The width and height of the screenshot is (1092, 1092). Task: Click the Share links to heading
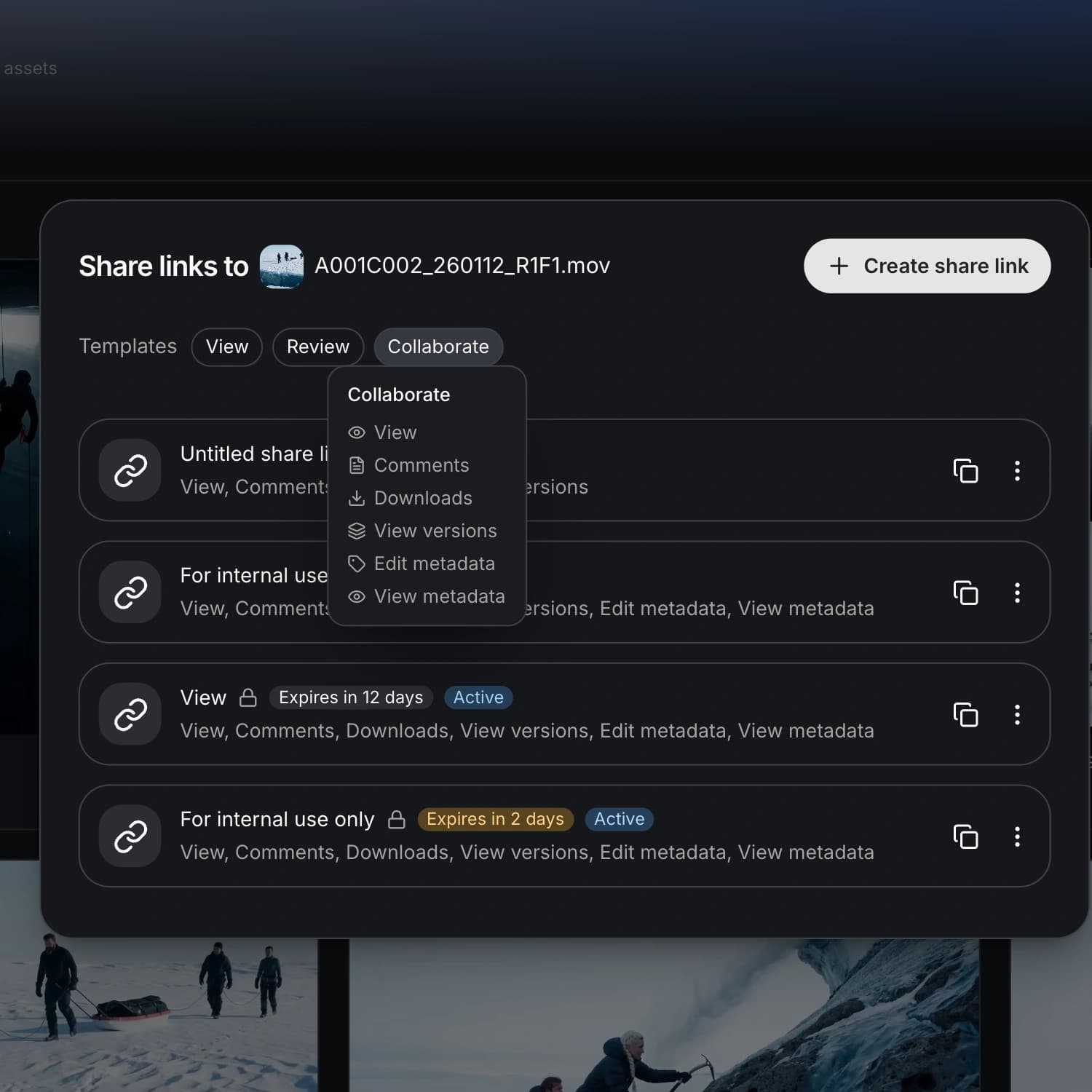(x=164, y=266)
